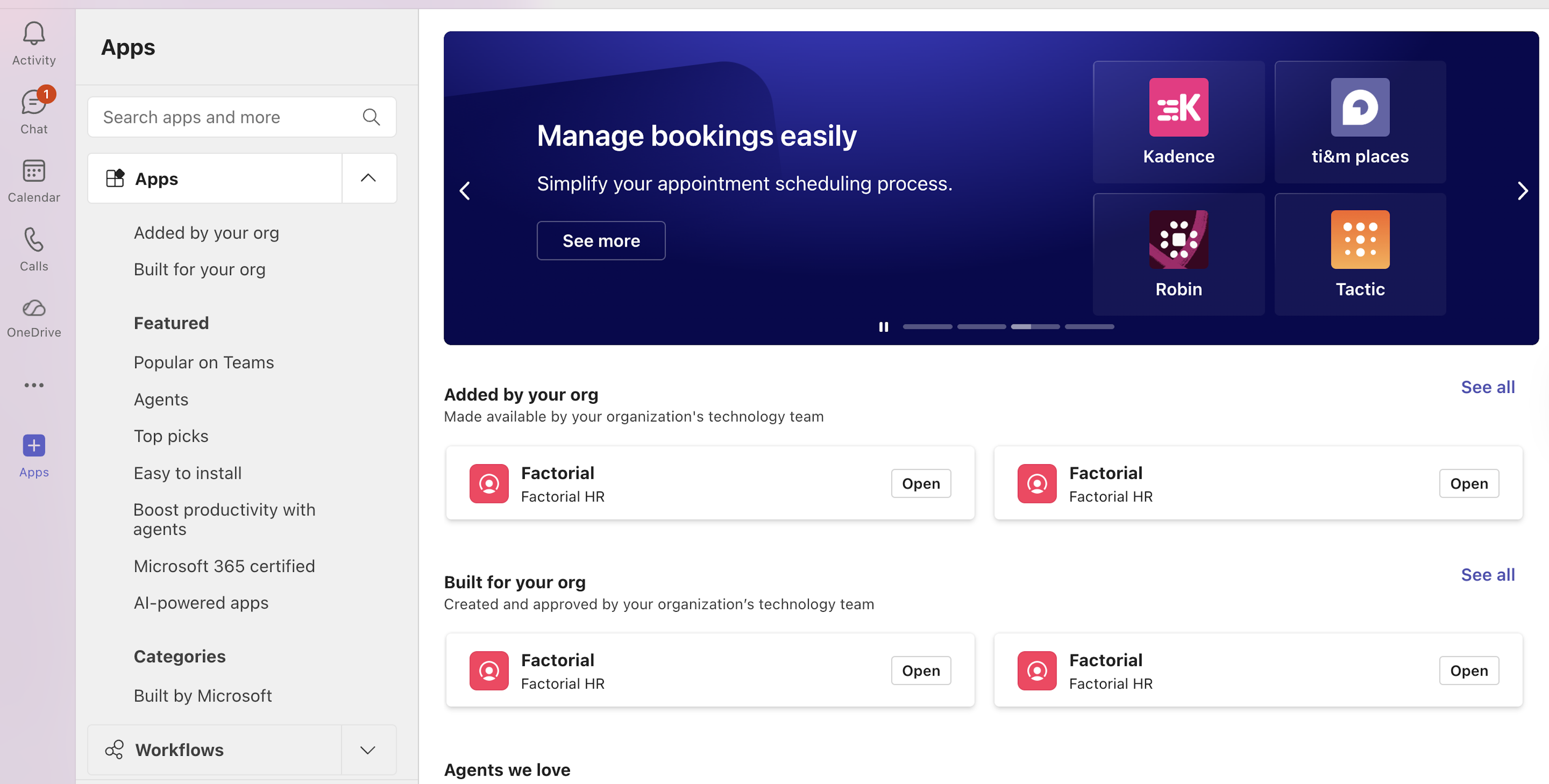
Task: Click the See more button
Action: [x=601, y=241]
